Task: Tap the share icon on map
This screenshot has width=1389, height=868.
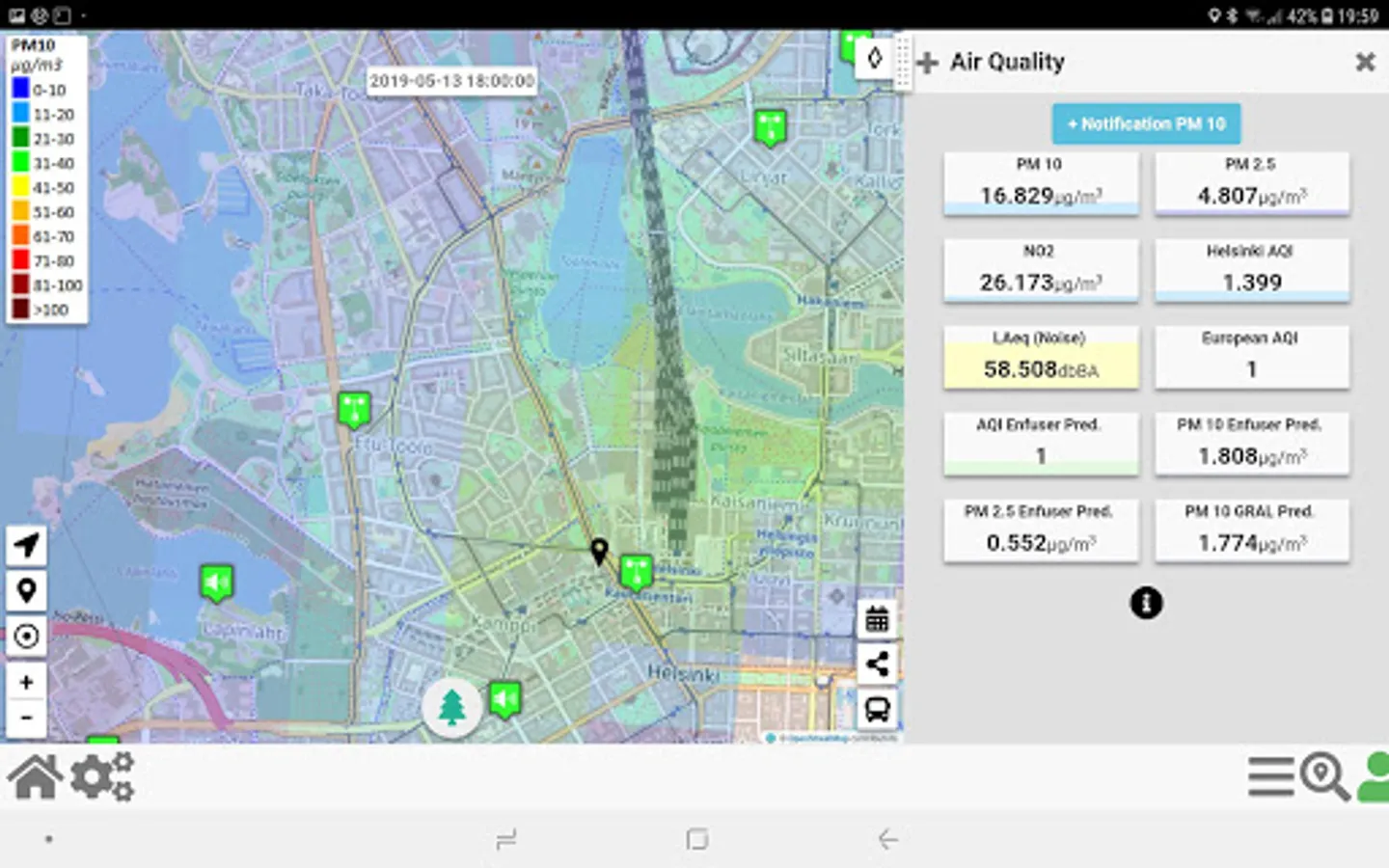Action: point(877,664)
